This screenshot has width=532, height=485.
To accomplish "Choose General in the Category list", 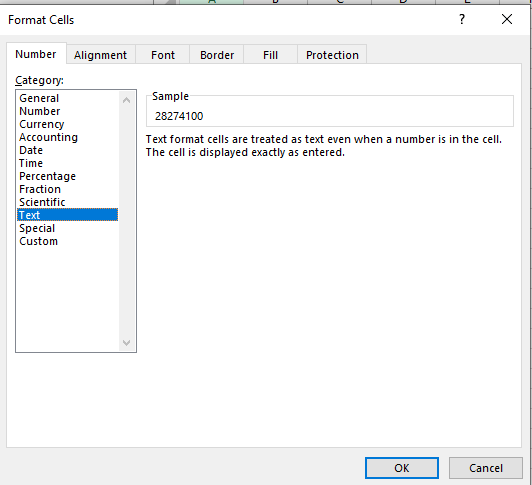I will coord(67,98).
